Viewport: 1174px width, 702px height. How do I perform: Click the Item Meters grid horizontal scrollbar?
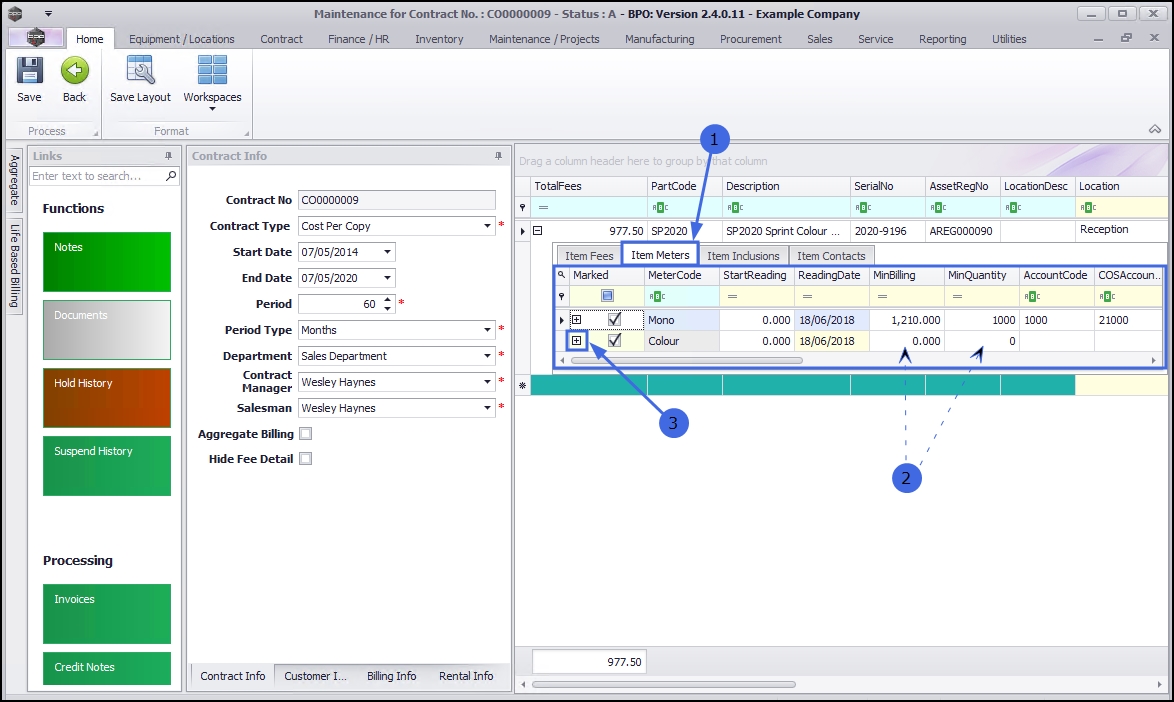click(x=686, y=360)
